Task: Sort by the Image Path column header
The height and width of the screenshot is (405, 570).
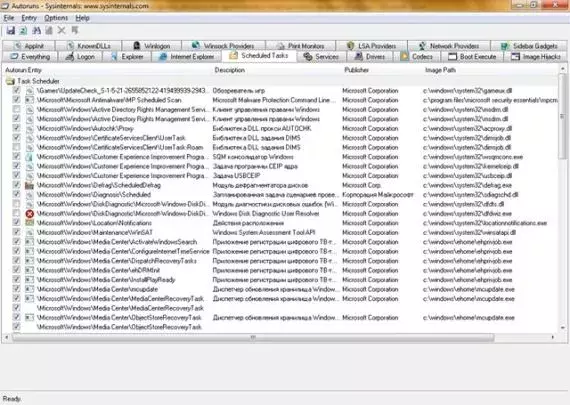Action: point(490,70)
